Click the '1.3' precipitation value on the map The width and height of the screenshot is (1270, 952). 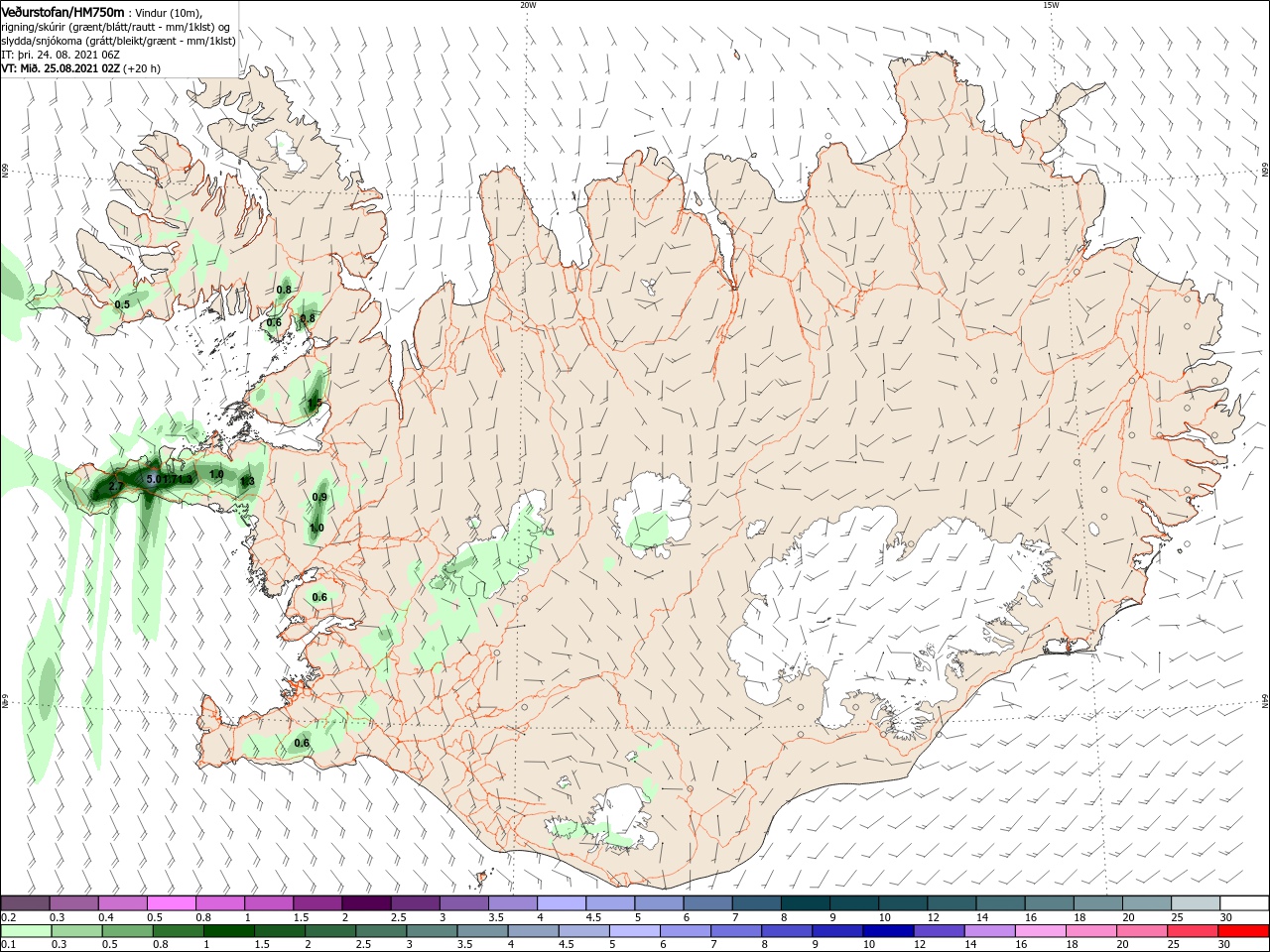tap(248, 481)
